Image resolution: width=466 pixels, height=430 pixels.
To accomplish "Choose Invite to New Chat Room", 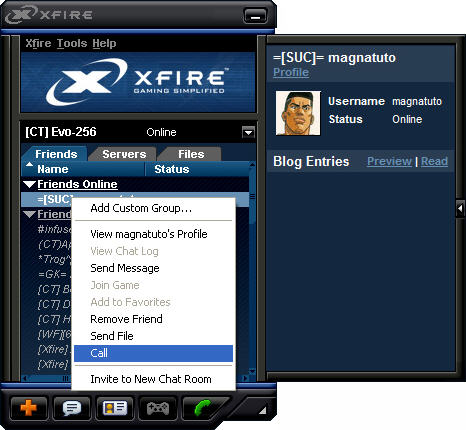I will coord(151,379).
